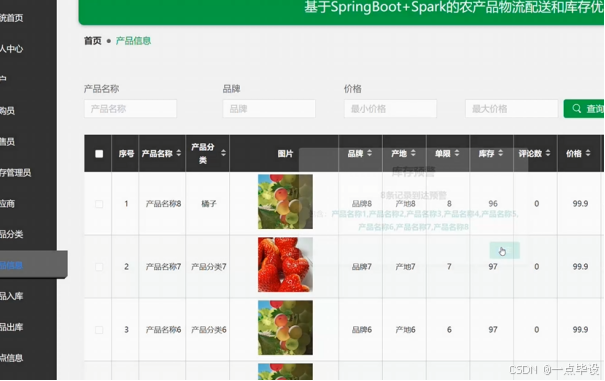Screen dimensions: 605x381
Task: Click the search magnifier query button
Action: click(x=584, y=109)
